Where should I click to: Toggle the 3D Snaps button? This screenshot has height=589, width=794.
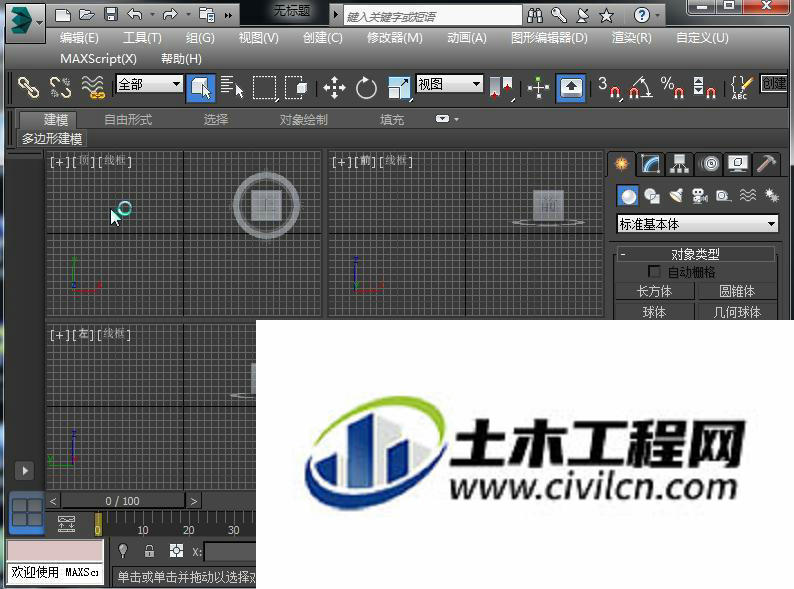[x=609, y=88]
